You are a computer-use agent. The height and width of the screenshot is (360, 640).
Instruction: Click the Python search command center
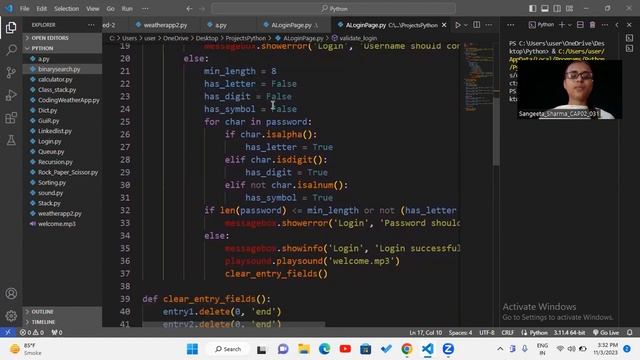point(333,8)
